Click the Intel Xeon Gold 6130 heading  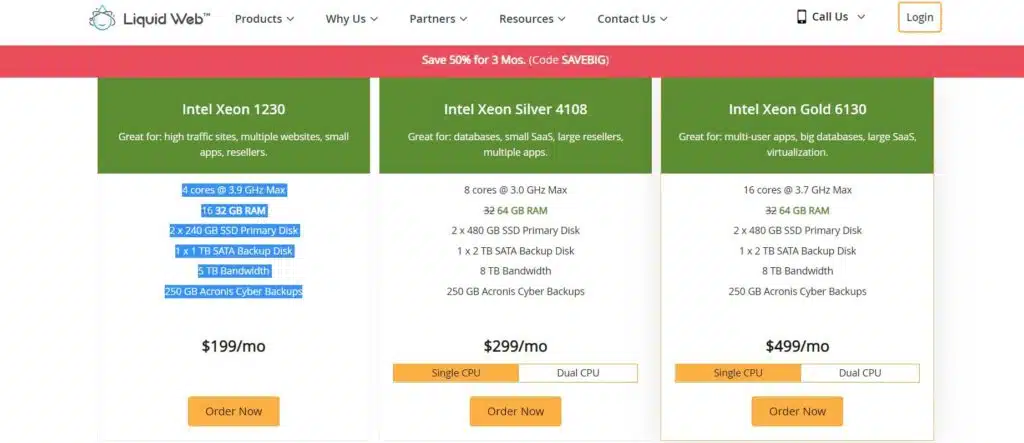[797, 109]
